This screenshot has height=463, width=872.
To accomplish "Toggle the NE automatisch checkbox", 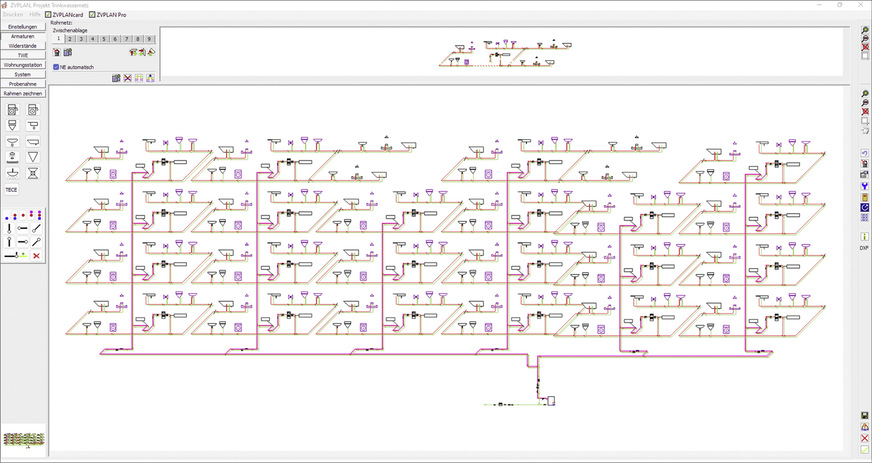I will tap(56, 66).
